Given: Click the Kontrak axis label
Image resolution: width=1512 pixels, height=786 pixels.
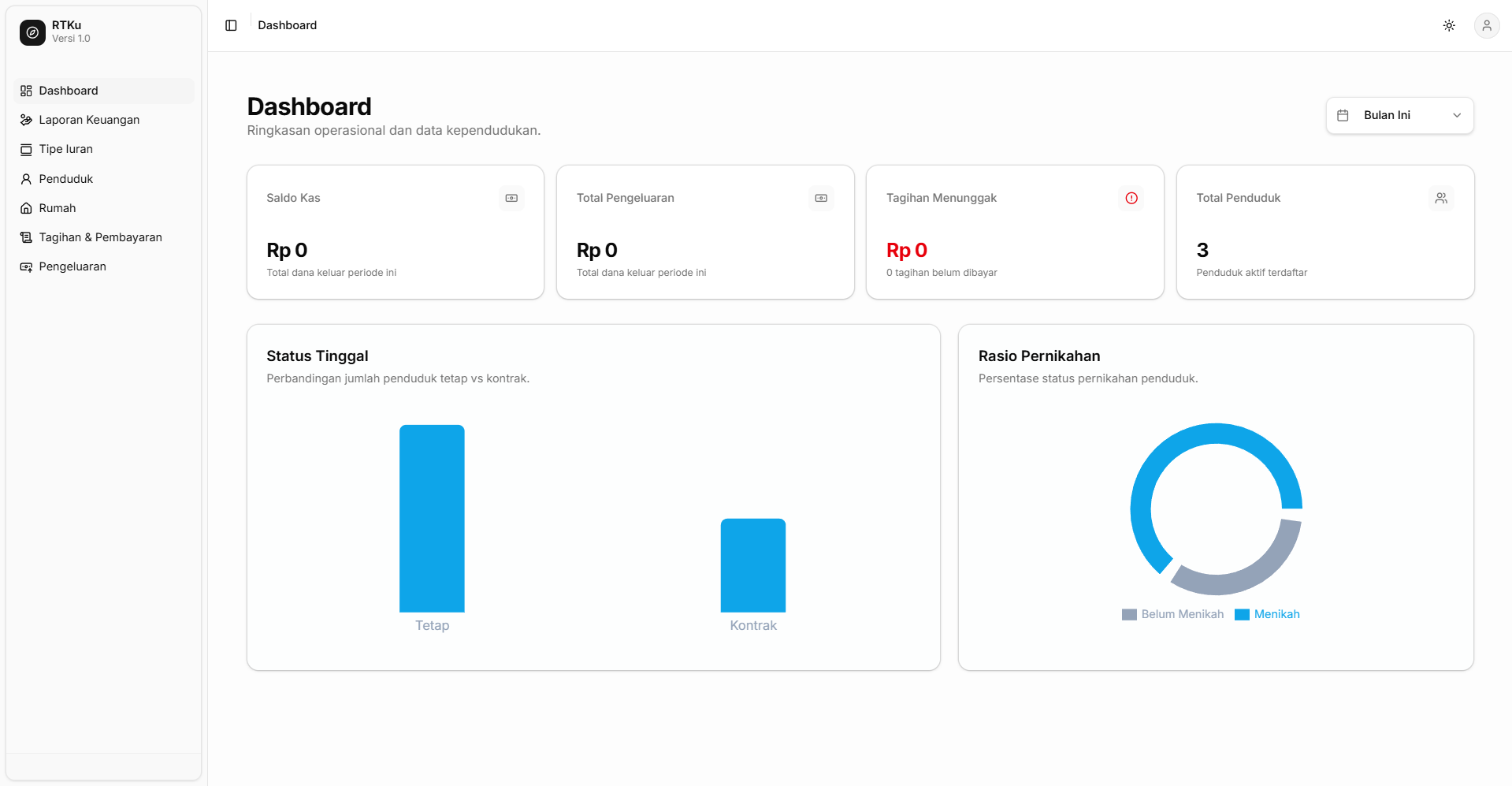Looking at the screenshot, I should (x=753, y=625).
